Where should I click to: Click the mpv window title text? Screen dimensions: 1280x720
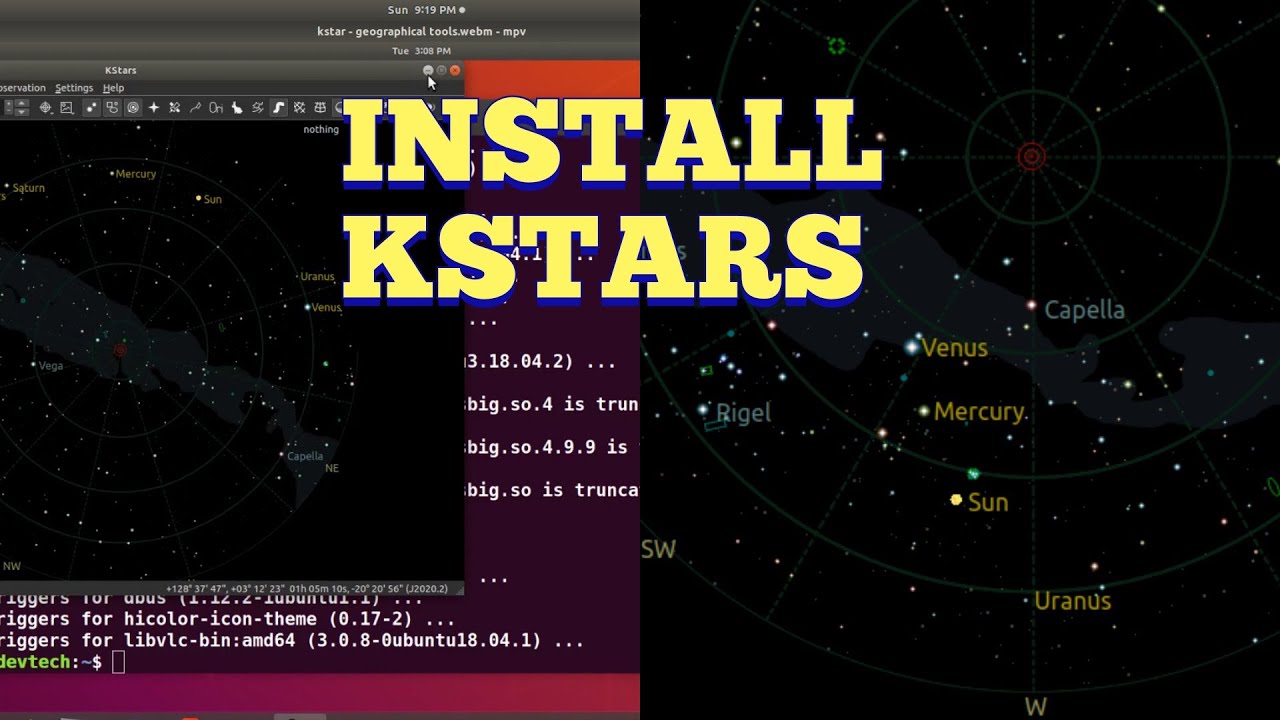[421, 31]
